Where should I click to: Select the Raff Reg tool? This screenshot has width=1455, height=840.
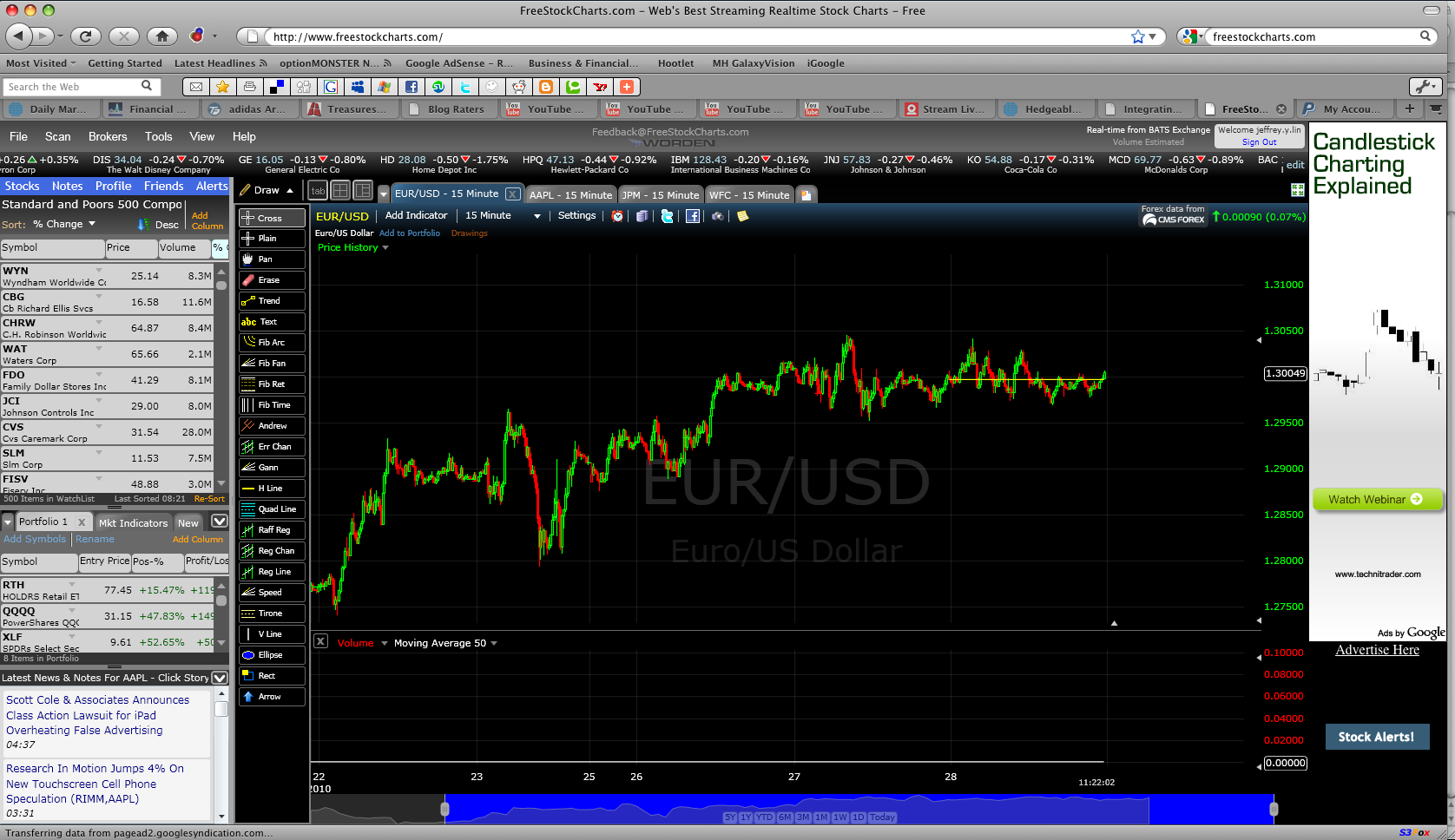click(272, 530)
